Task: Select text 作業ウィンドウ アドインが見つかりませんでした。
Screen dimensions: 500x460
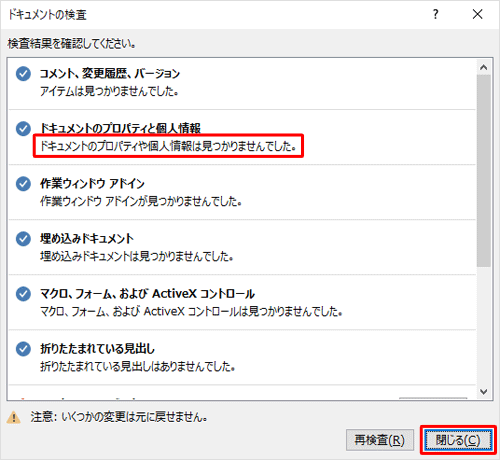Action: point(141,201)
